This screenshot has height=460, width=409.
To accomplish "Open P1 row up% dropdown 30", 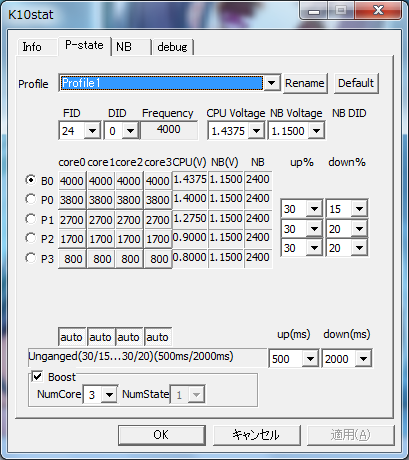I will click(302, 209).
